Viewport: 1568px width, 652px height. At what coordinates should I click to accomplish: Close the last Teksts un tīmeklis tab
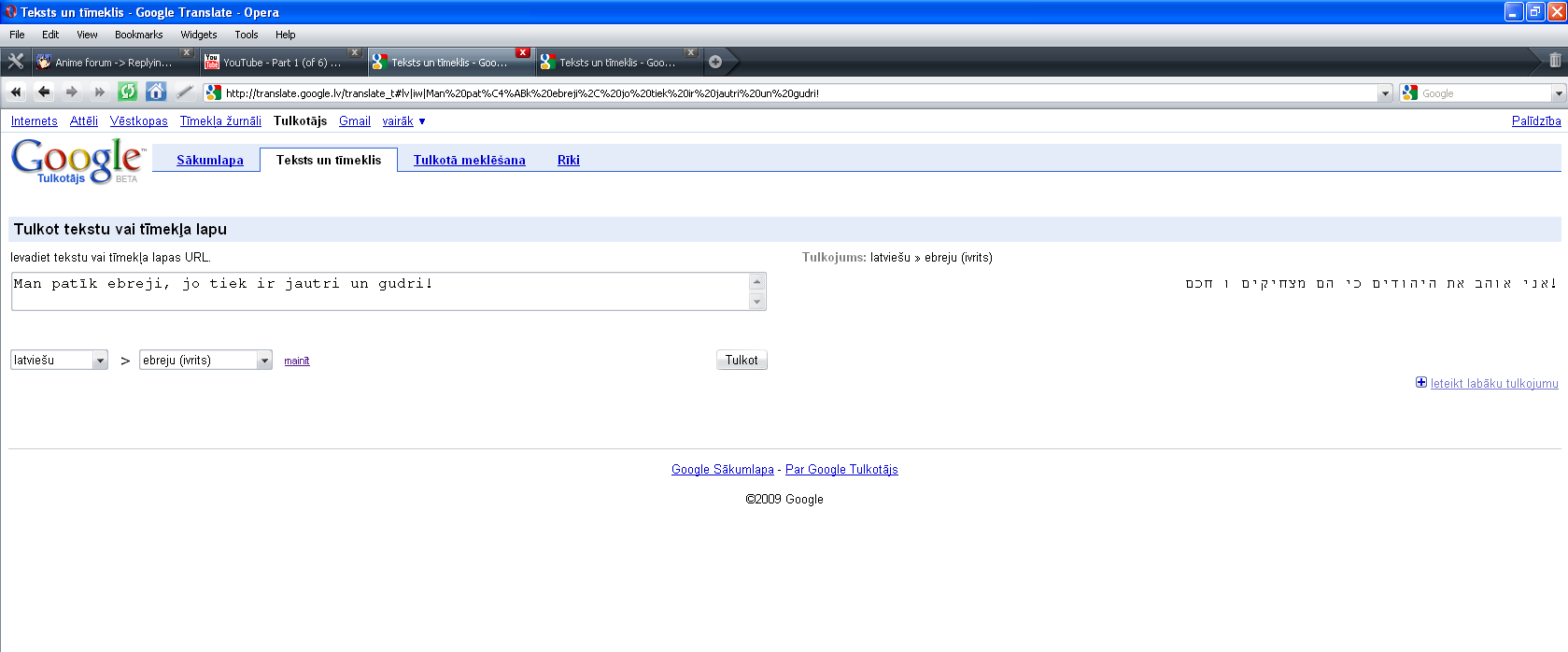click(691, 52)
